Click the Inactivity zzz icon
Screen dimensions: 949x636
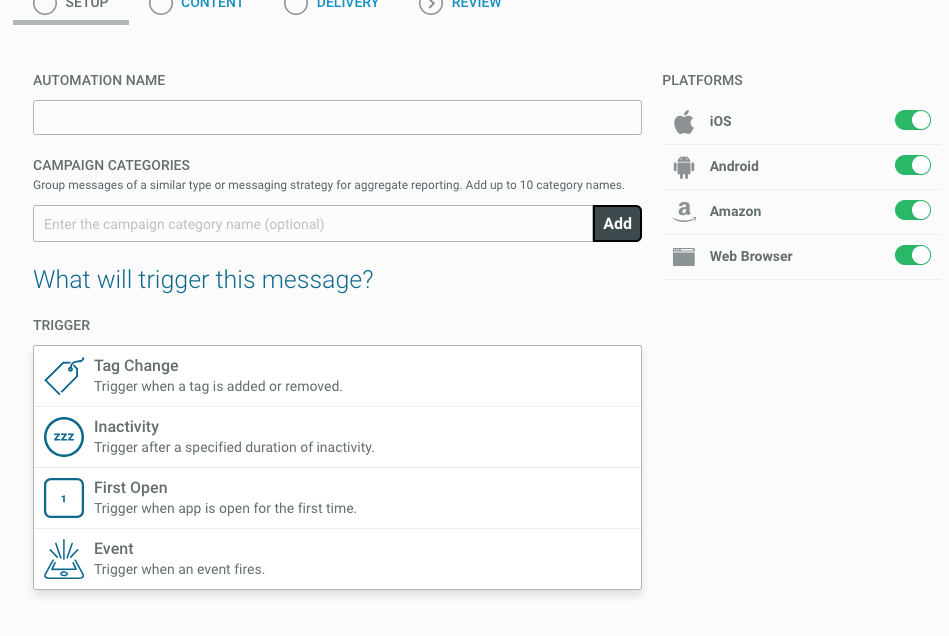pyautogui.click(x=64, y=437)
